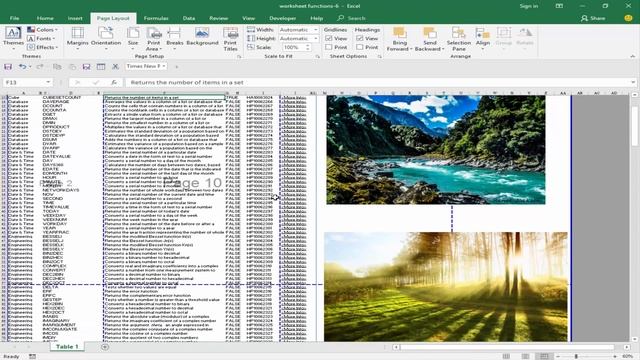This screenshot has height=360, width=640.
Task: Open the Themes gallery
Action: pyautogui.click(x=13, y=38)
